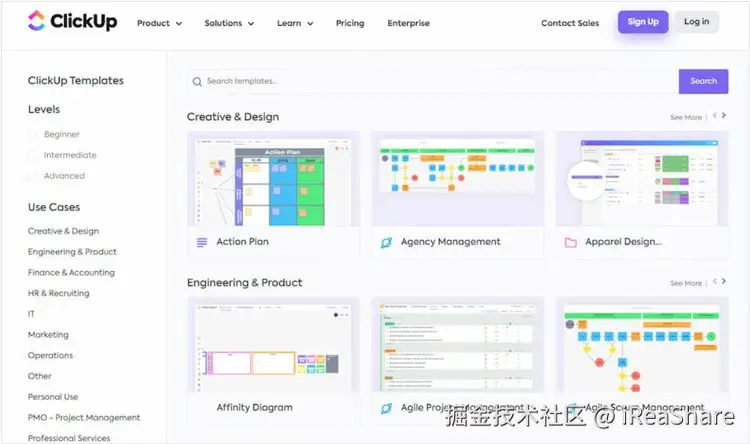Image resolution: width=750 pixels, height=444 pixels.
Task: Click the Action Plan list icon
Action: [x=202, y=243]
